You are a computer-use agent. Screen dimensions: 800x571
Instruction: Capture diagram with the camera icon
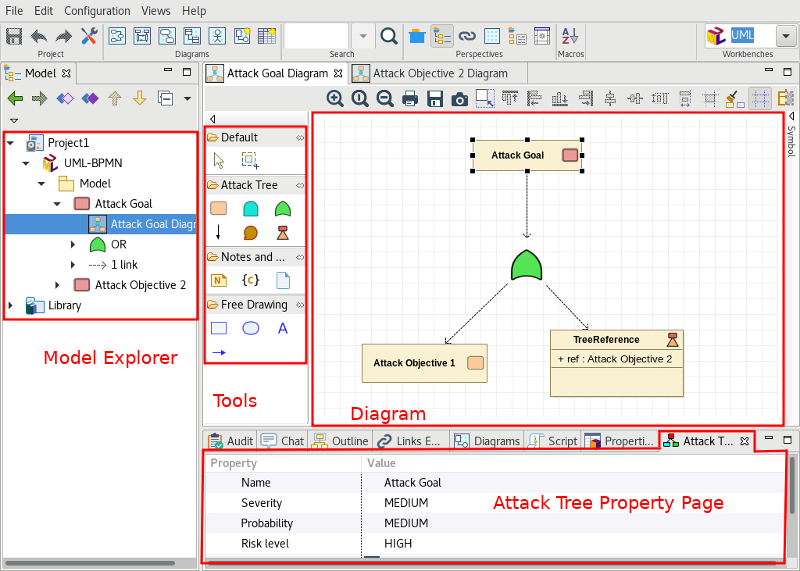point(460,98)
